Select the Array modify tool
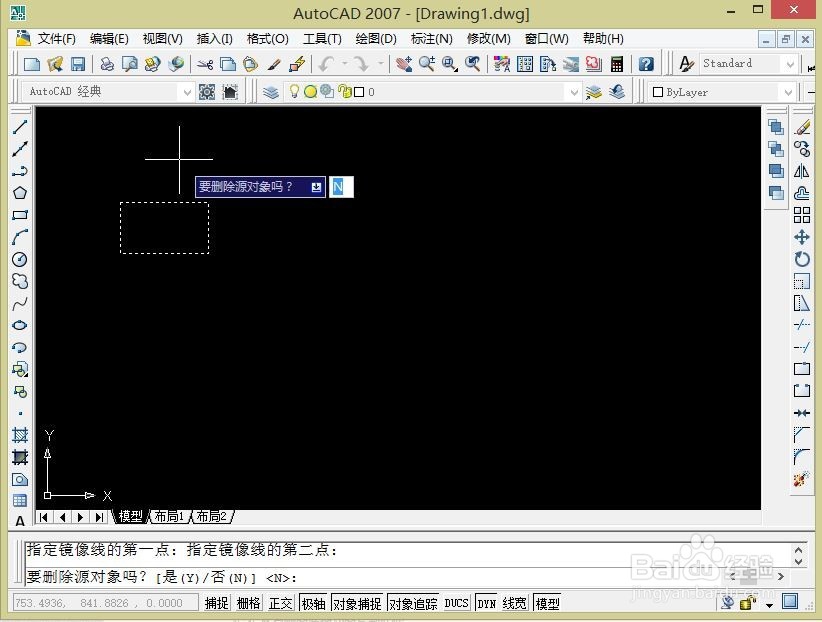Image resolution: width=822 pixels, height=622 pixels. tap(802, 215)
